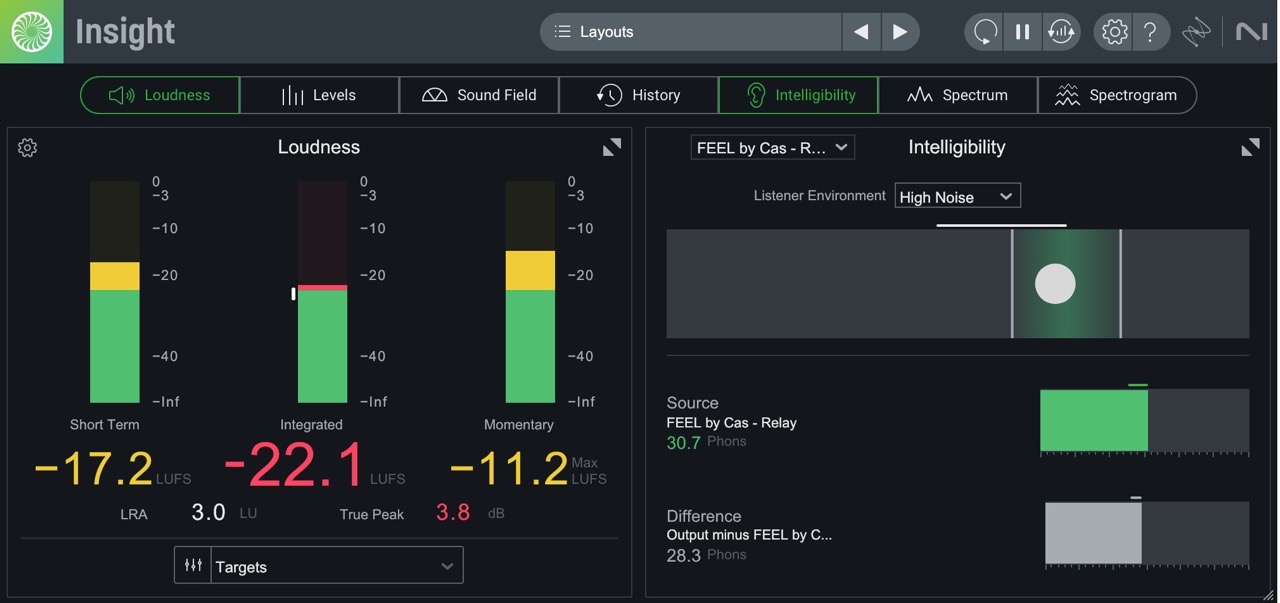Open Insight's global preferences gear

click(1113, 31)
